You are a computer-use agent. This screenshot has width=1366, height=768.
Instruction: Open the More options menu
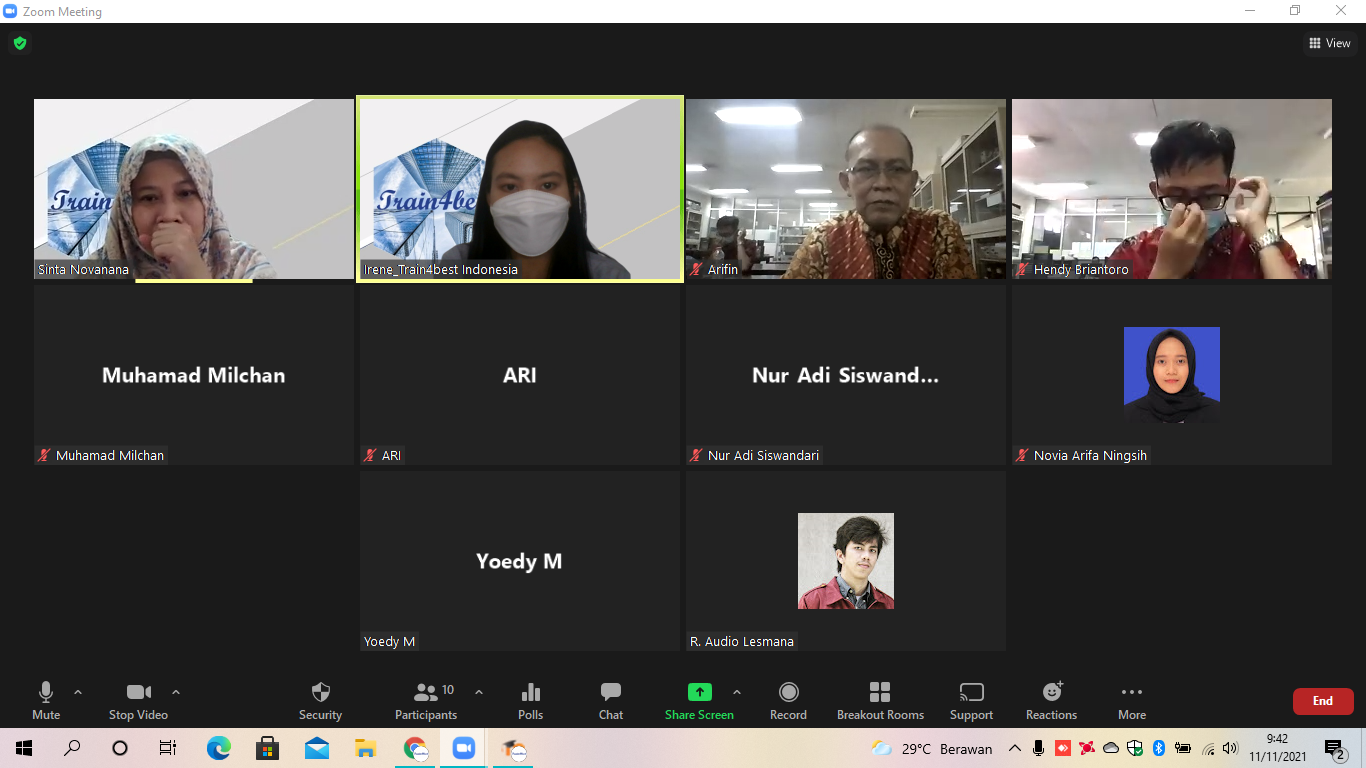point(1132,700)
